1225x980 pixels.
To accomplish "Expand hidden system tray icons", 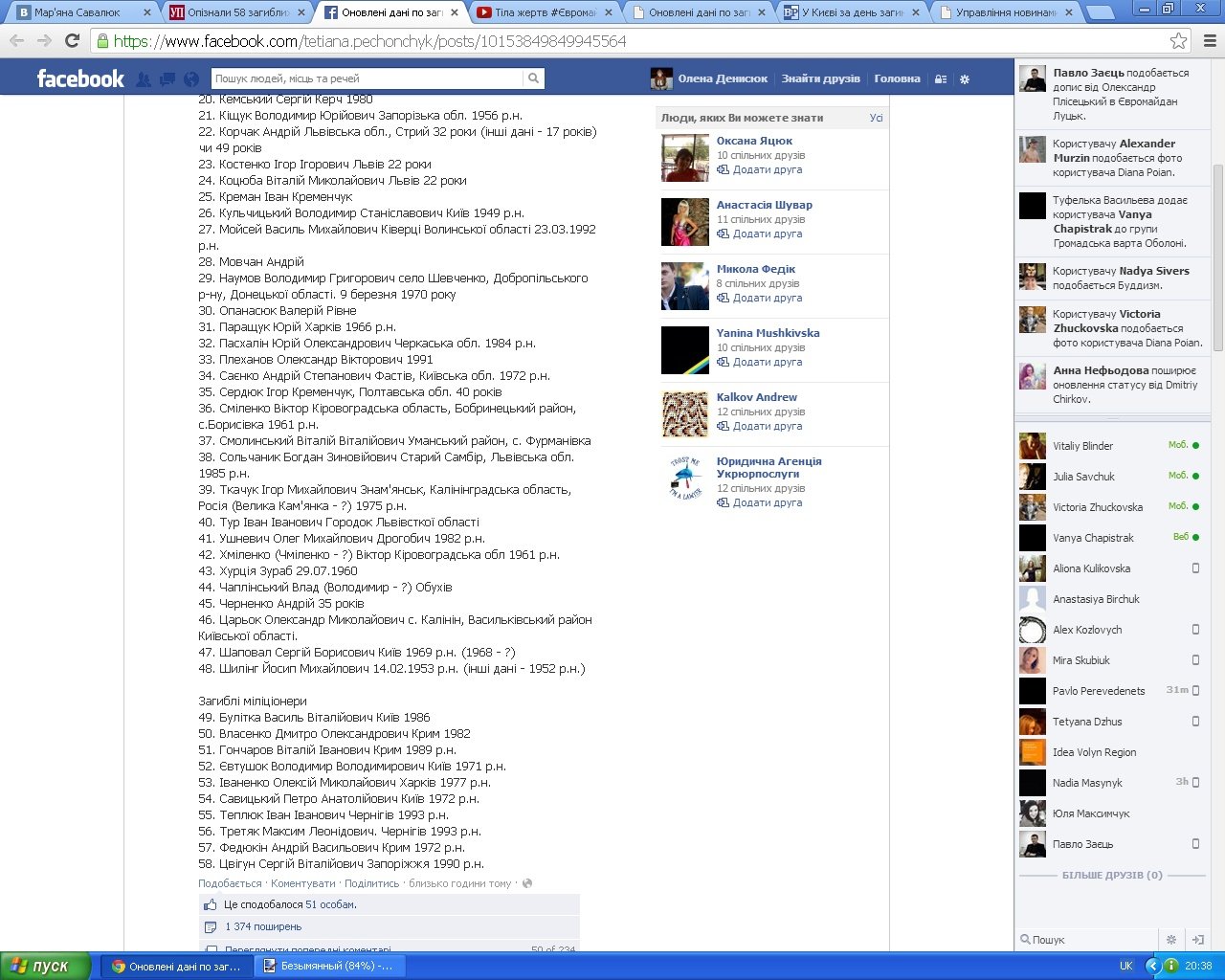I will point(1152,966).
